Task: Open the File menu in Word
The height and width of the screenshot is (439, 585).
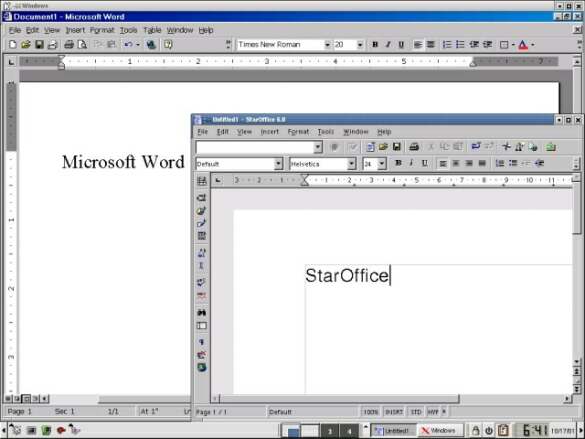Action: pos(15,30)
